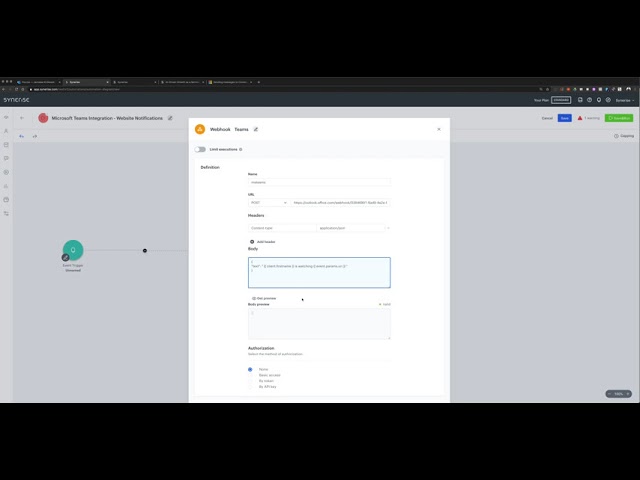Viewport: 640px width, 480px height.
Task: Click the red workflow status icon
Action: pyautogui.click(x=43, y=118)
